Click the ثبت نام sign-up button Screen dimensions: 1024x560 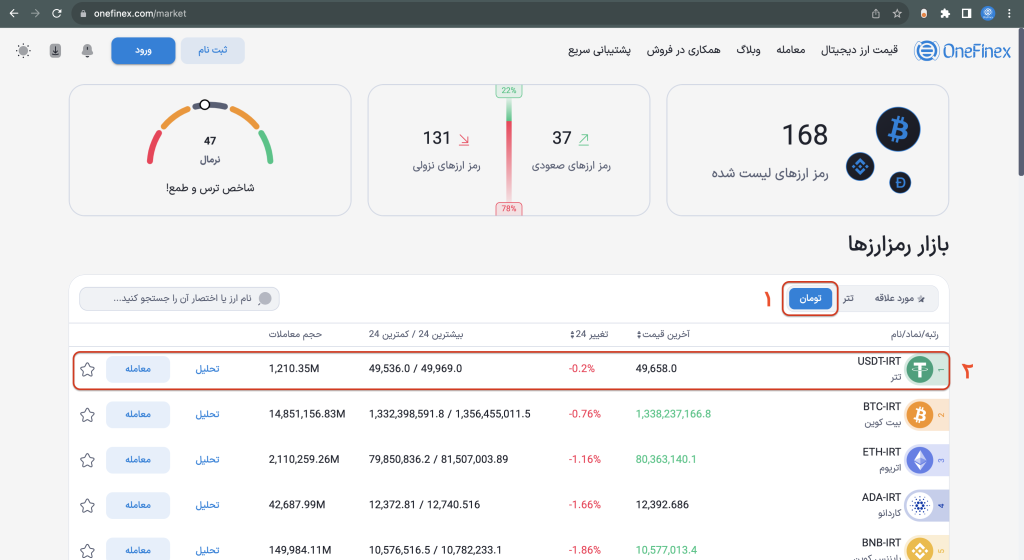[212, 51]
